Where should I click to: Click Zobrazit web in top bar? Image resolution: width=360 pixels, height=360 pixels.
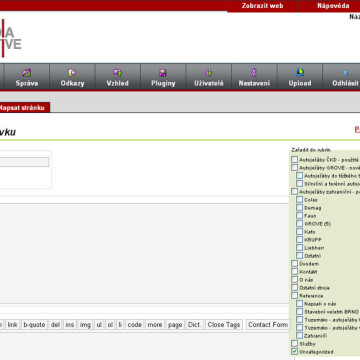262,6
